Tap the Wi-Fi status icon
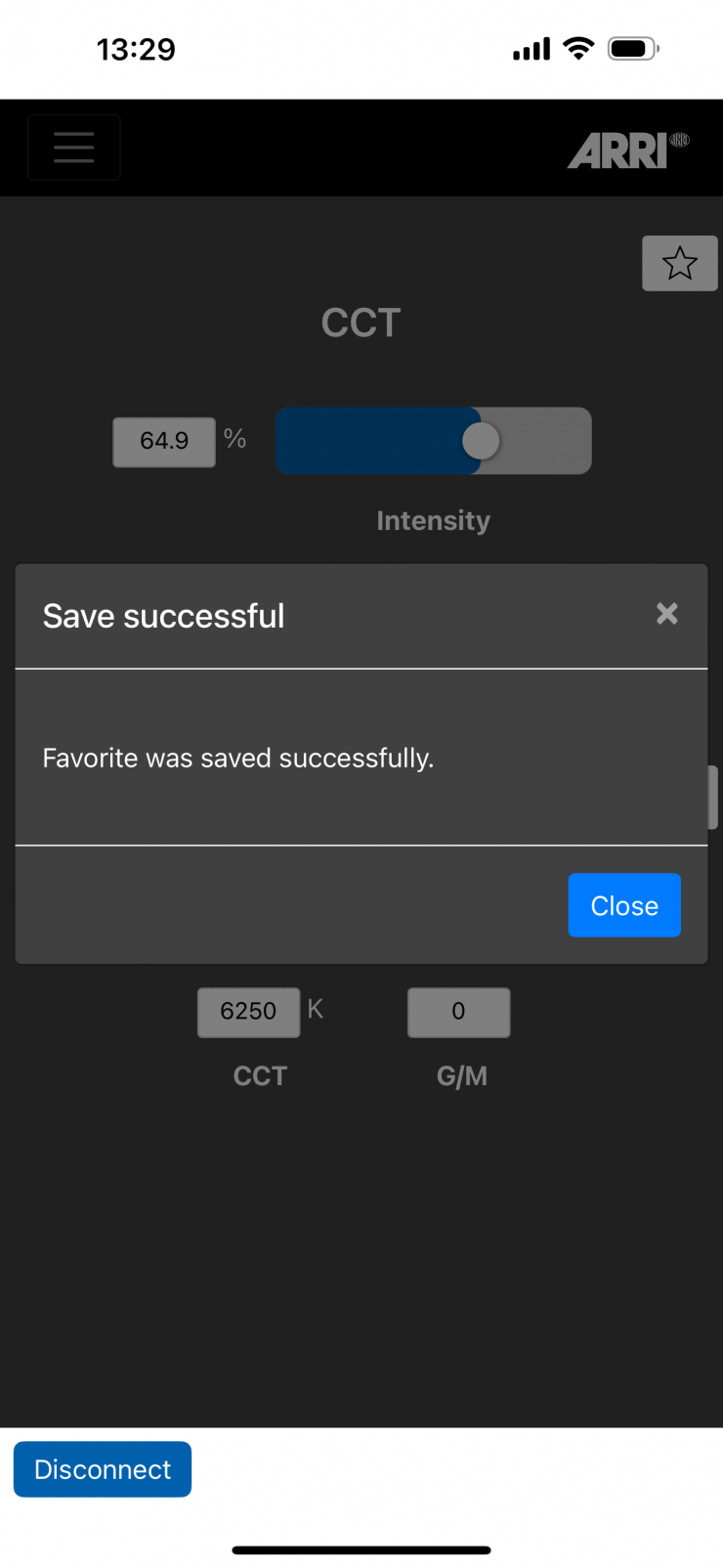The image size is (723, 1568). [x=579, y=49]
